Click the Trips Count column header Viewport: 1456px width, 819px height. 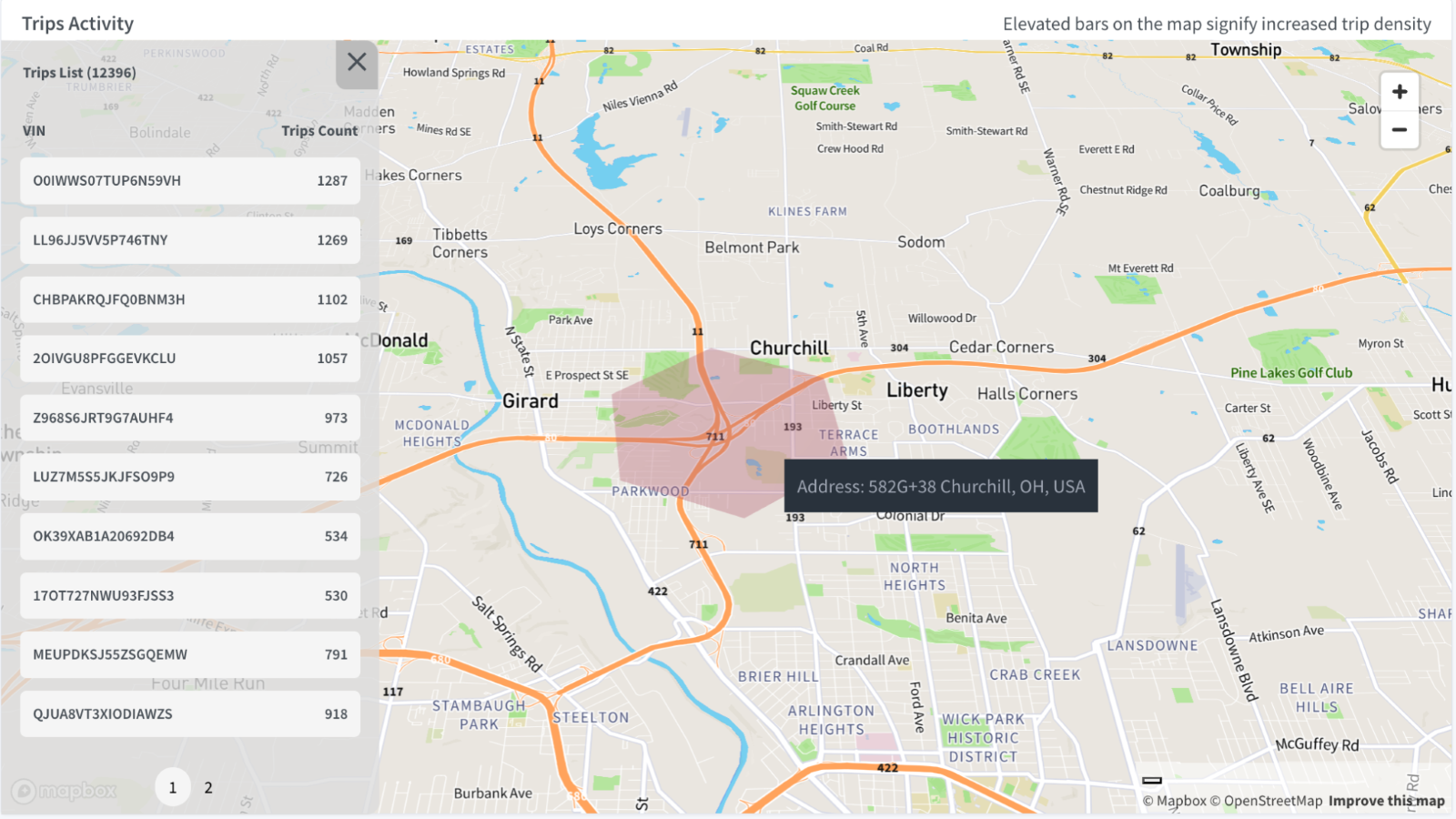pyautogui.click(x=319, y=131)
